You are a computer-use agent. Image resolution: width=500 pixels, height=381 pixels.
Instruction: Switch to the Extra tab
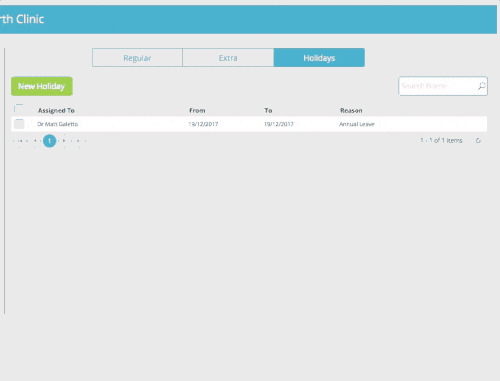click(x=228, y=58)
